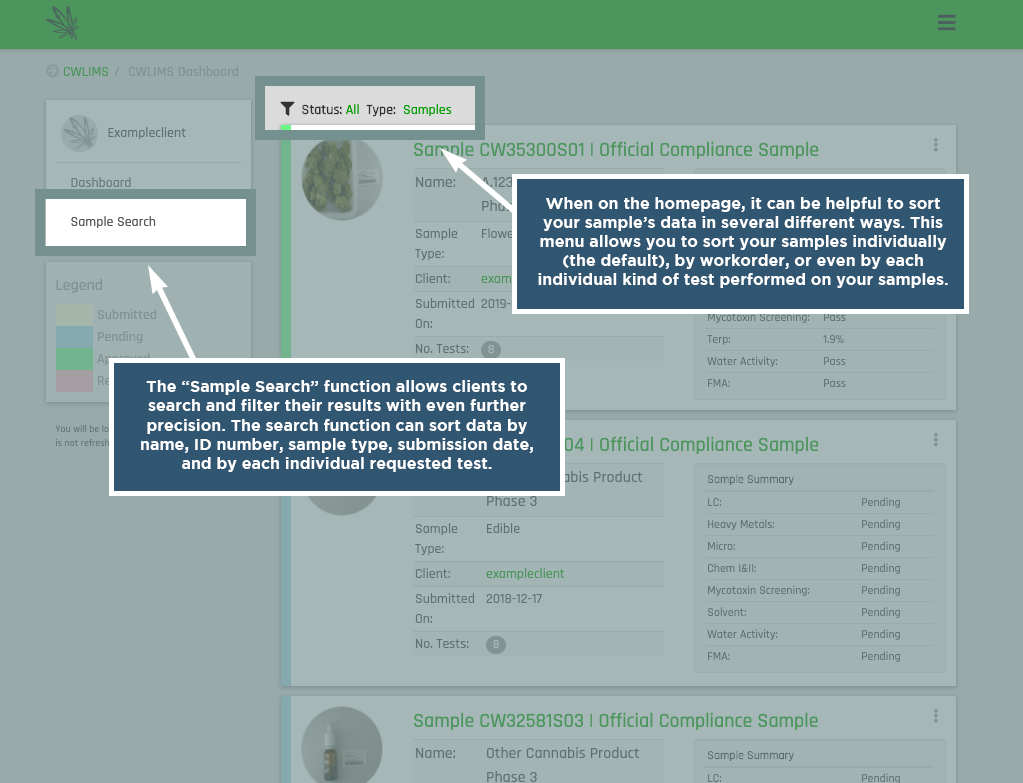Click the Legend heading

pos(79,285)
